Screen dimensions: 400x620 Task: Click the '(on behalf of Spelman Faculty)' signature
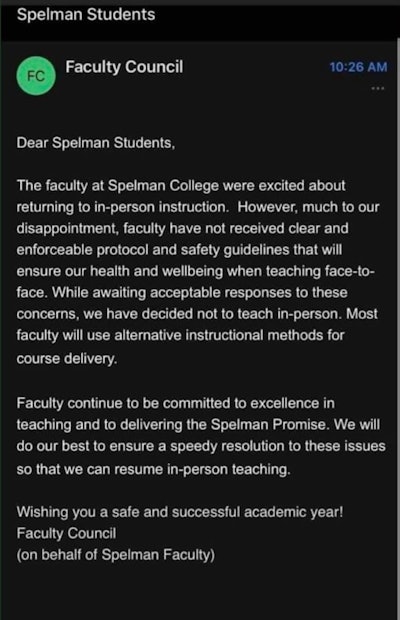click(115, 555)
